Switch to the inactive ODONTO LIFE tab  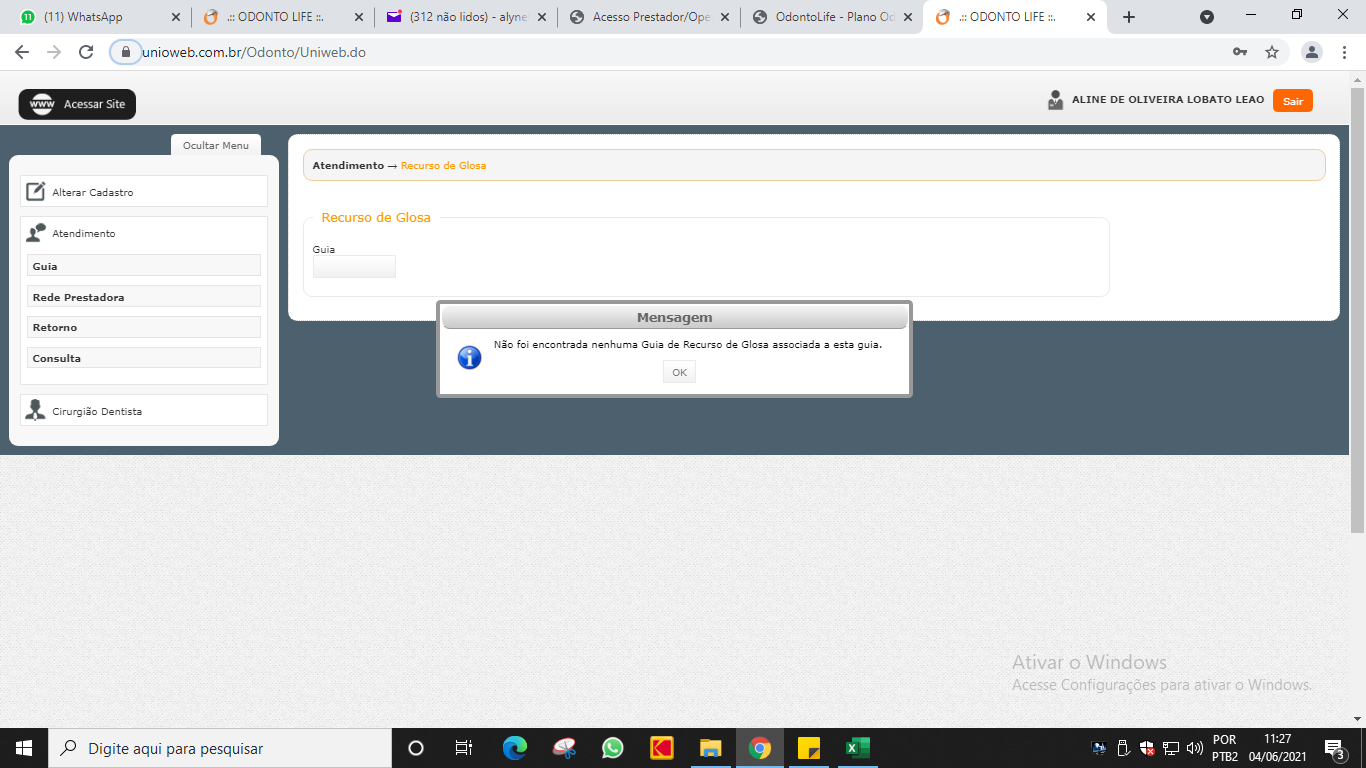(284, 17)
